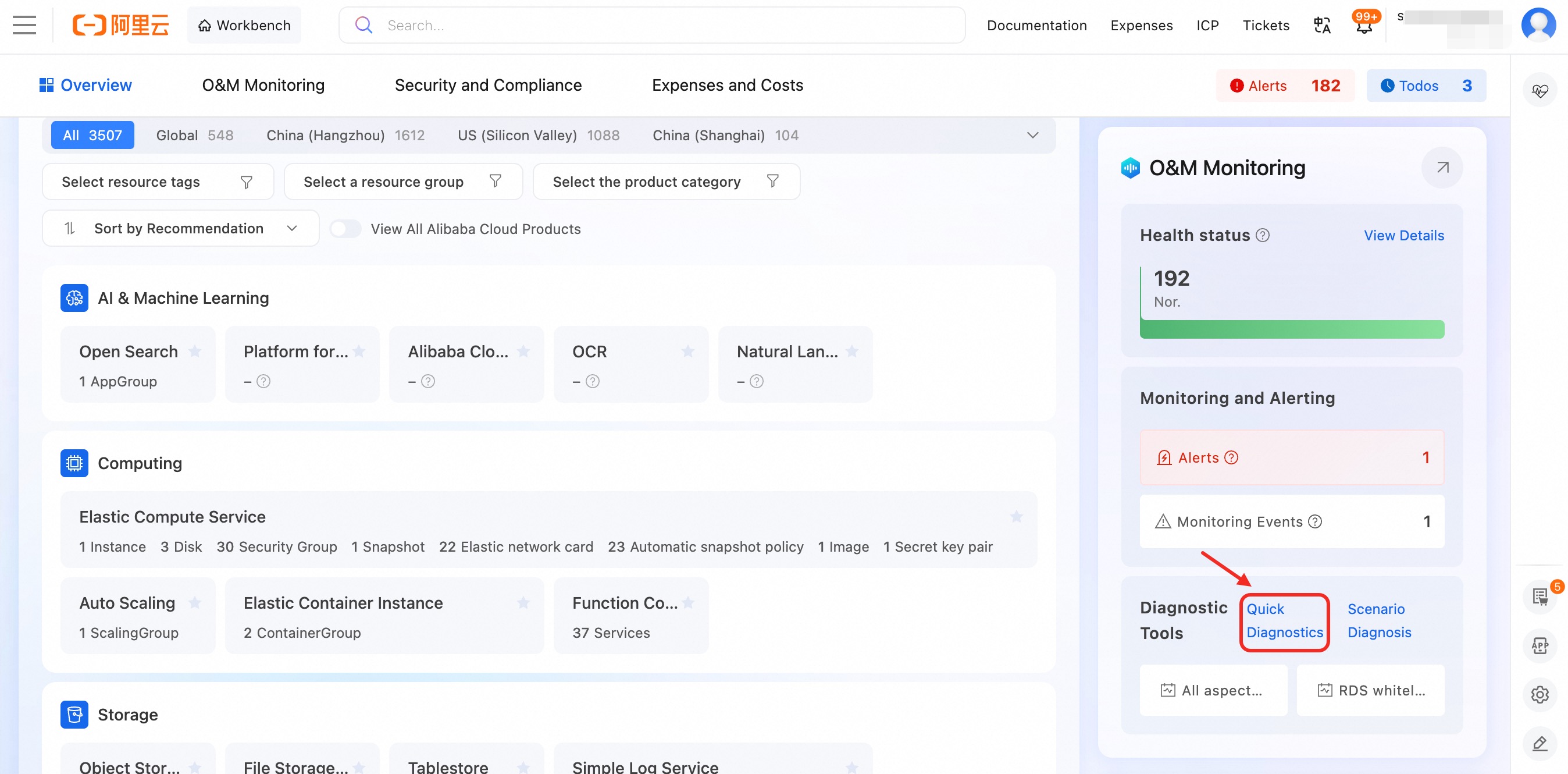The height and width of the screenshot is (774, 1568).
Task: Click the search magnifier icon
Action: pyautogui.click(x=364, y=25)
